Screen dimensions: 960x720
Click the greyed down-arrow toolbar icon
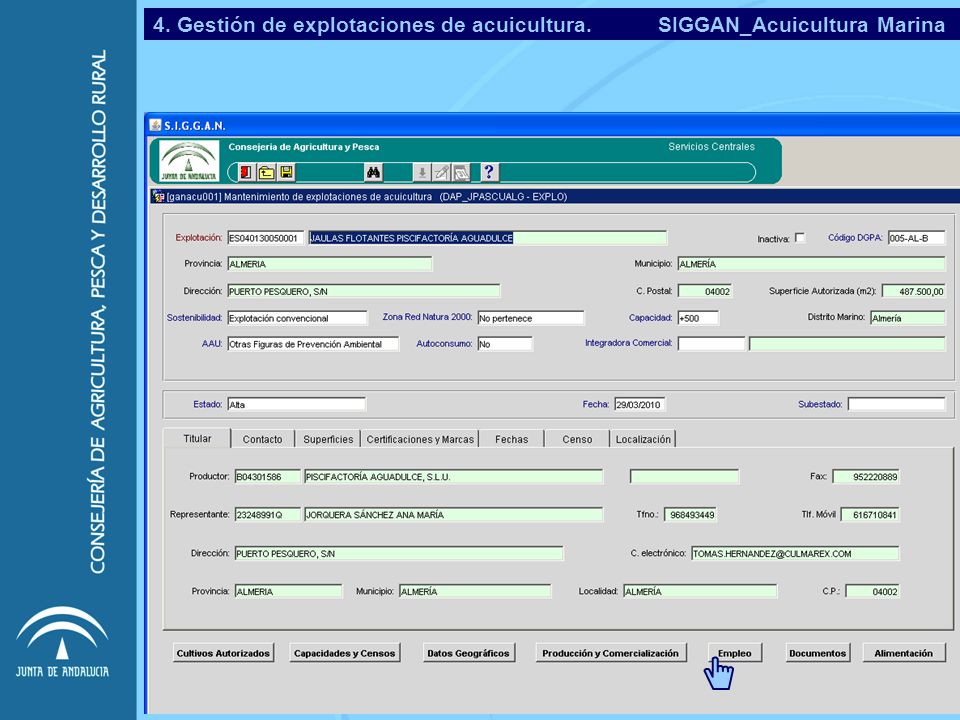coord(422,173)
